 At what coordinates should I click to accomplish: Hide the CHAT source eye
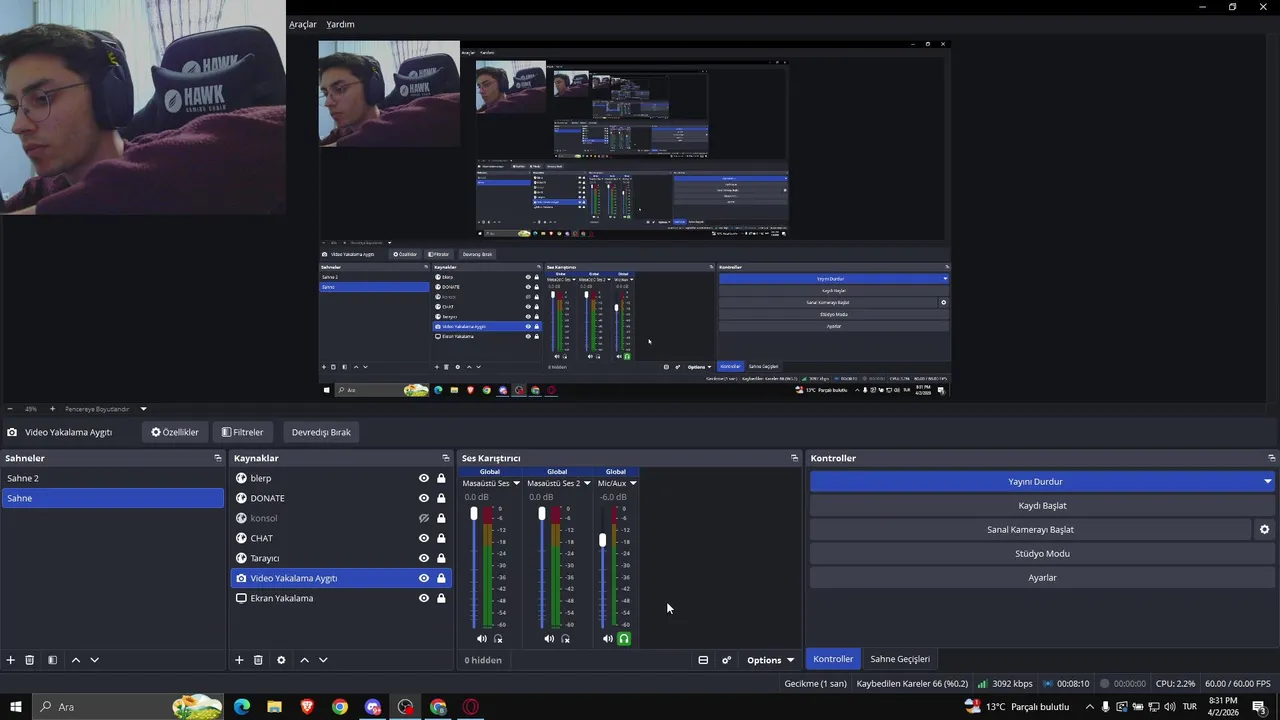tap(424, 538)
